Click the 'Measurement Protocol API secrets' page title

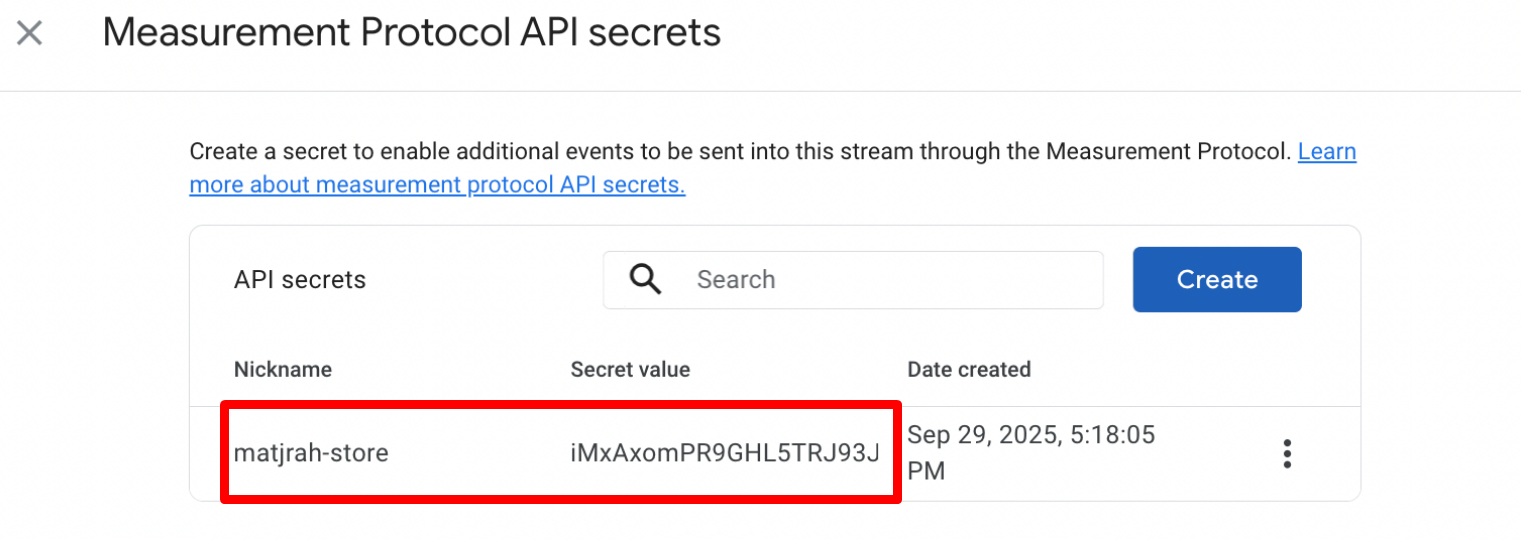[411, 33]
